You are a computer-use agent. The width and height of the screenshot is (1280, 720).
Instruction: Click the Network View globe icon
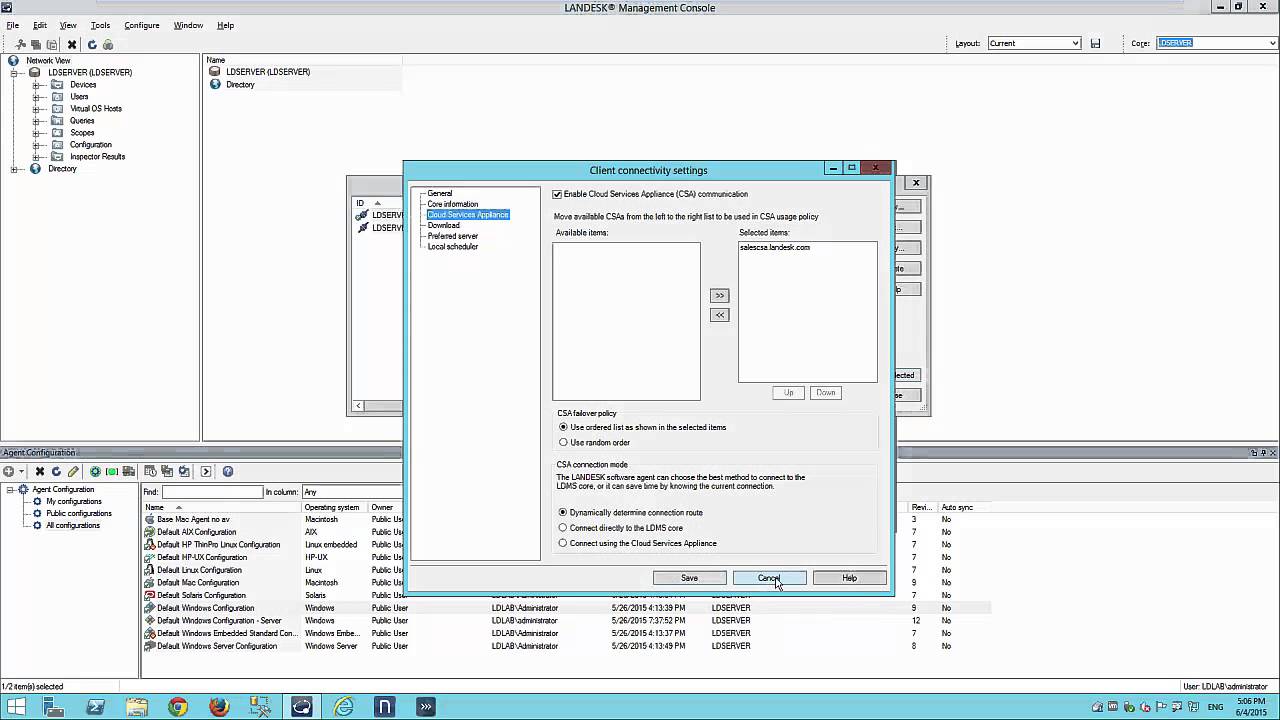pos(13,60)
